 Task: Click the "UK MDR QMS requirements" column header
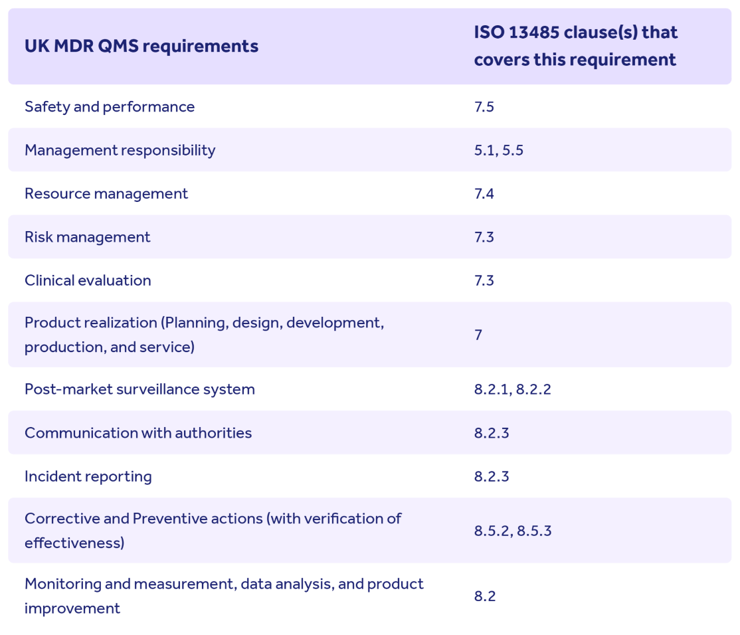(x=141, y=46)
